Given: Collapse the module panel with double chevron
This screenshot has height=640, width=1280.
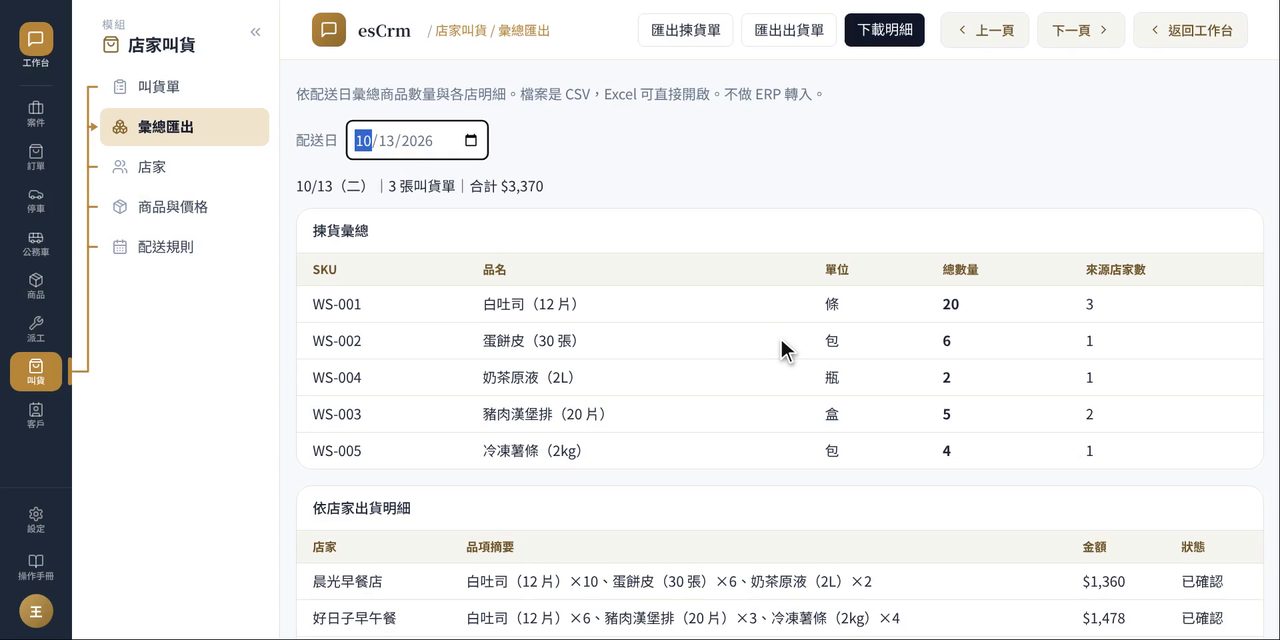Looking at the screenshot, I should pos(255,32).
